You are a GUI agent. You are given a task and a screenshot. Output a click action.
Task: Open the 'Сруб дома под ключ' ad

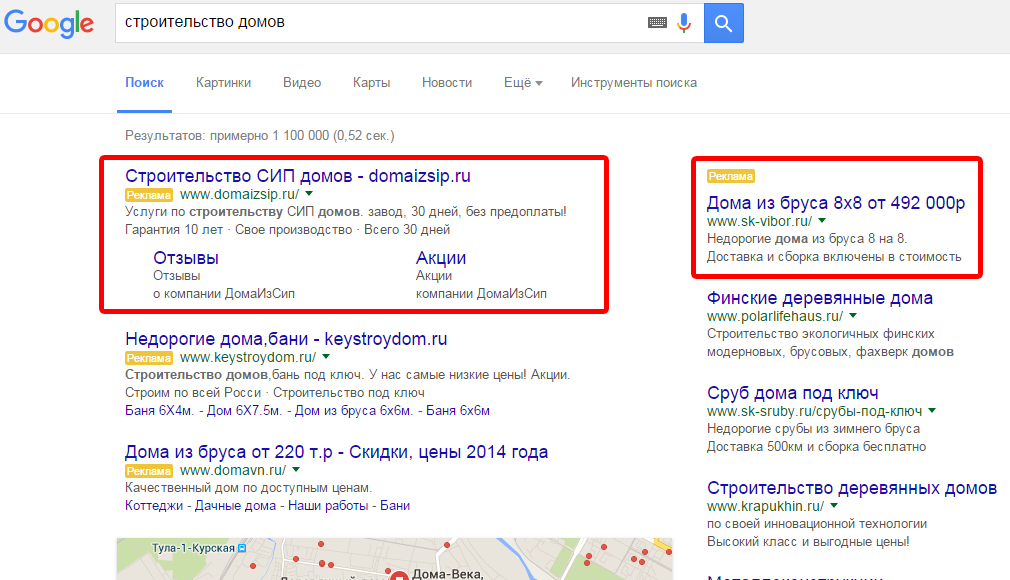792,393
